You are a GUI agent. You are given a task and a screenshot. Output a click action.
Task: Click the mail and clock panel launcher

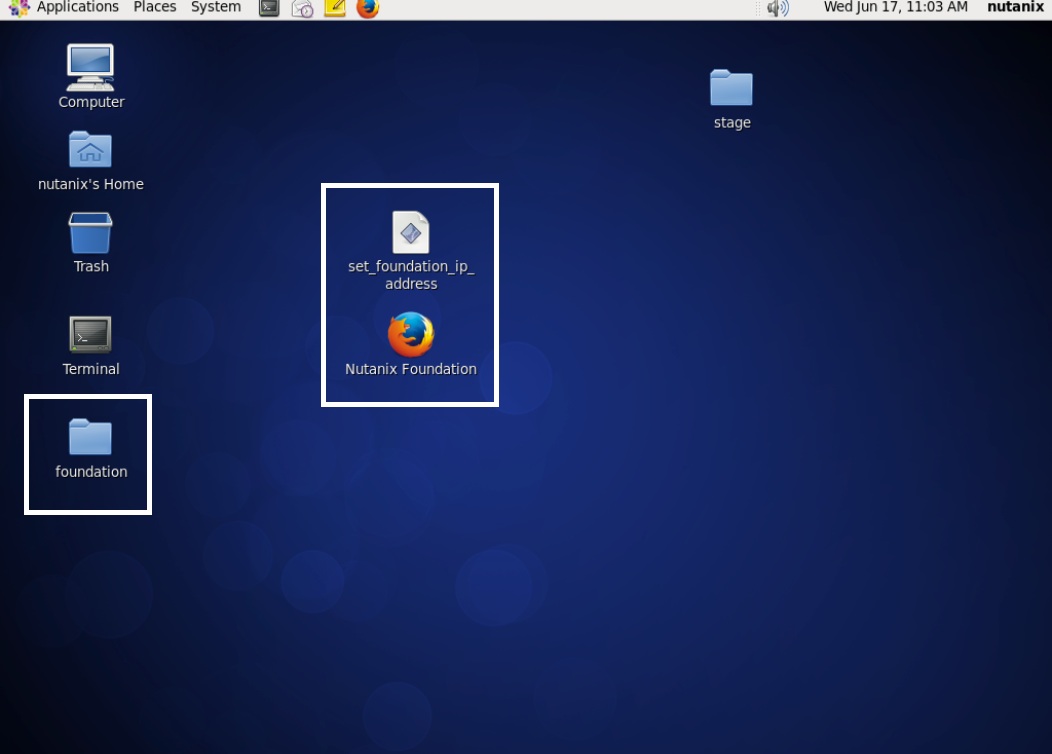coord(302,8)
